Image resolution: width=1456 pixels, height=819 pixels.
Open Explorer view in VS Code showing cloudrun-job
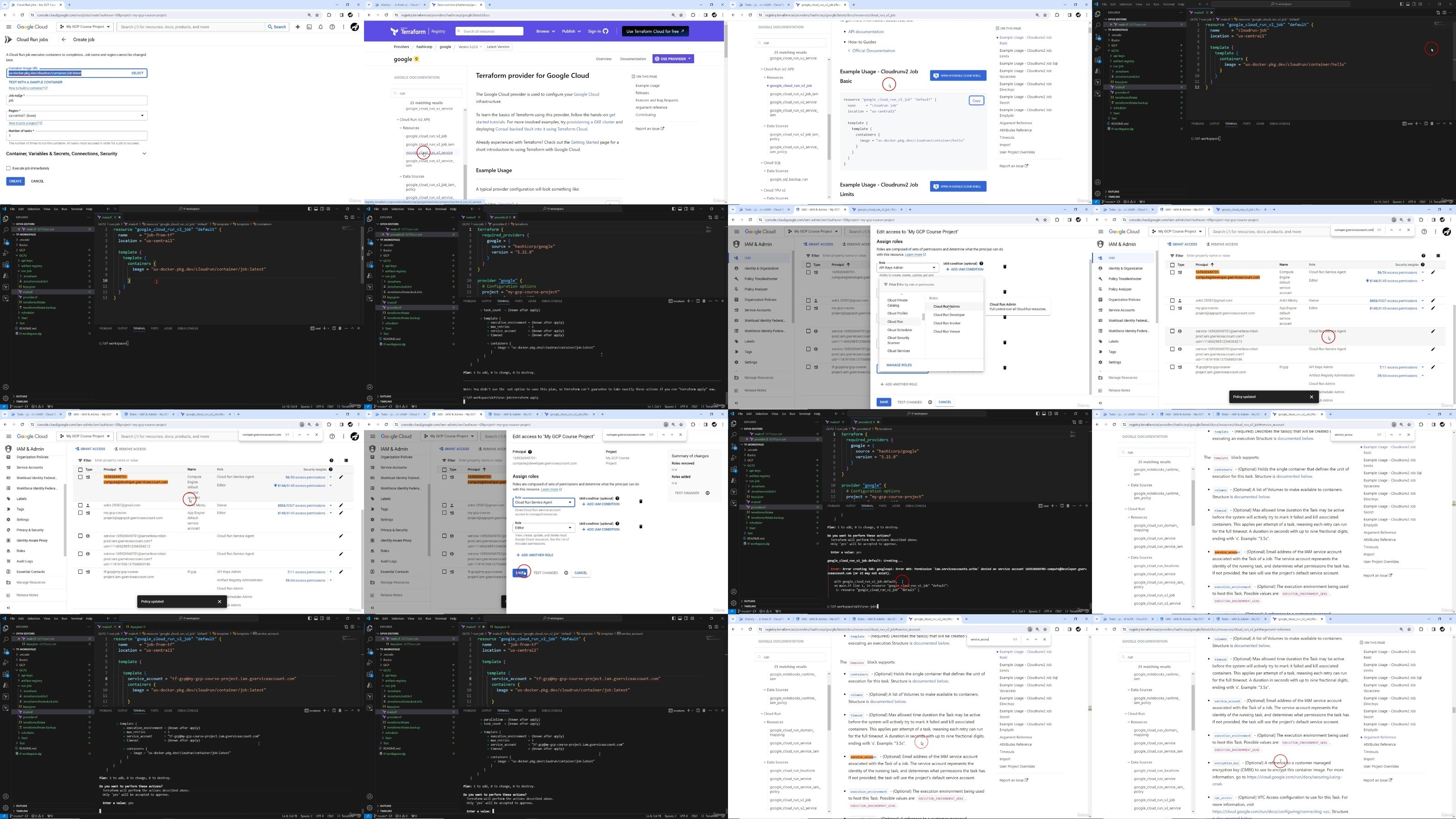click(1097, 14)
